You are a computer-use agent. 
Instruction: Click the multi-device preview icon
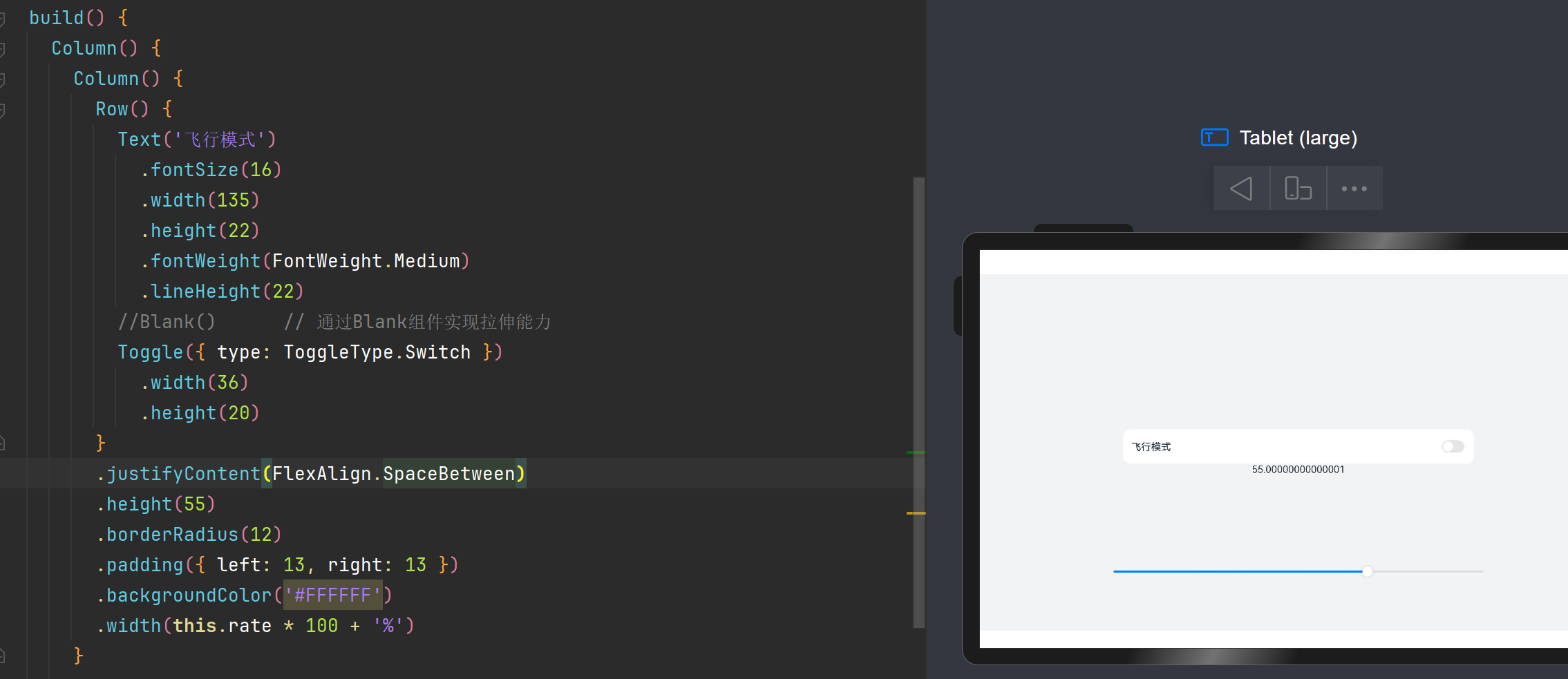coord(1298,188)
